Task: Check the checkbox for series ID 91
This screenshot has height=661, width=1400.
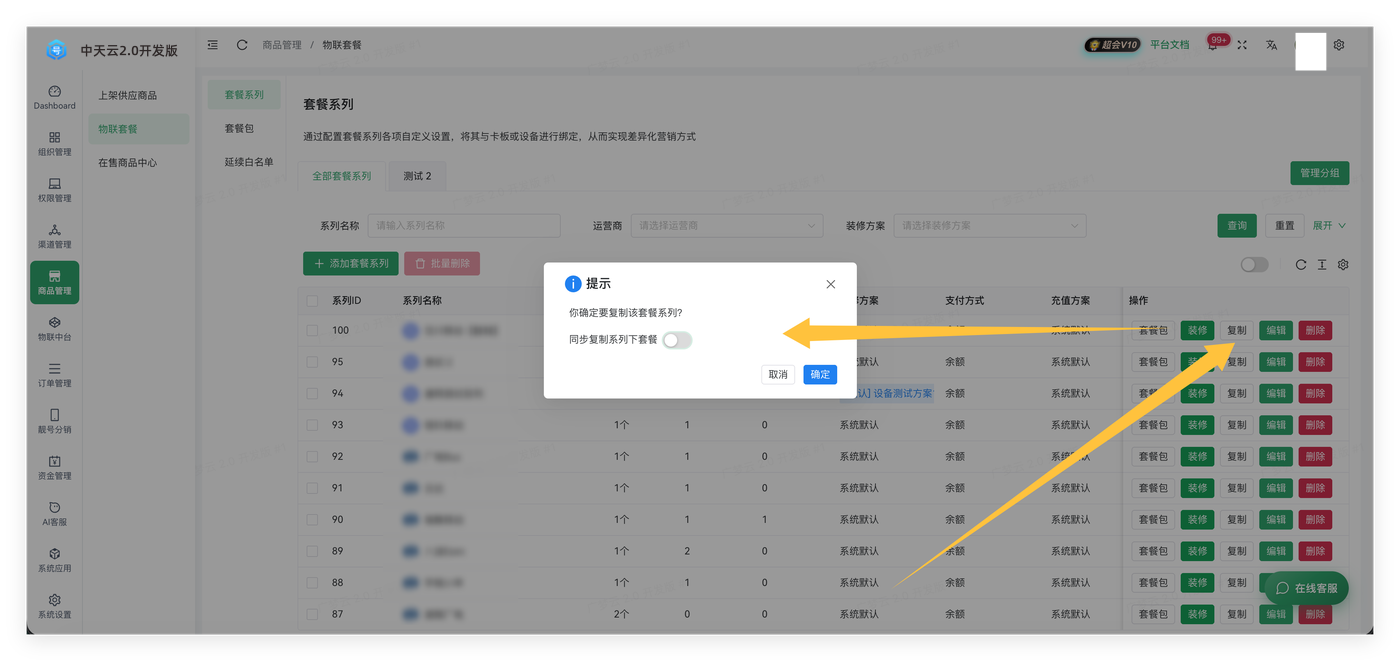Action: (313, 488)
